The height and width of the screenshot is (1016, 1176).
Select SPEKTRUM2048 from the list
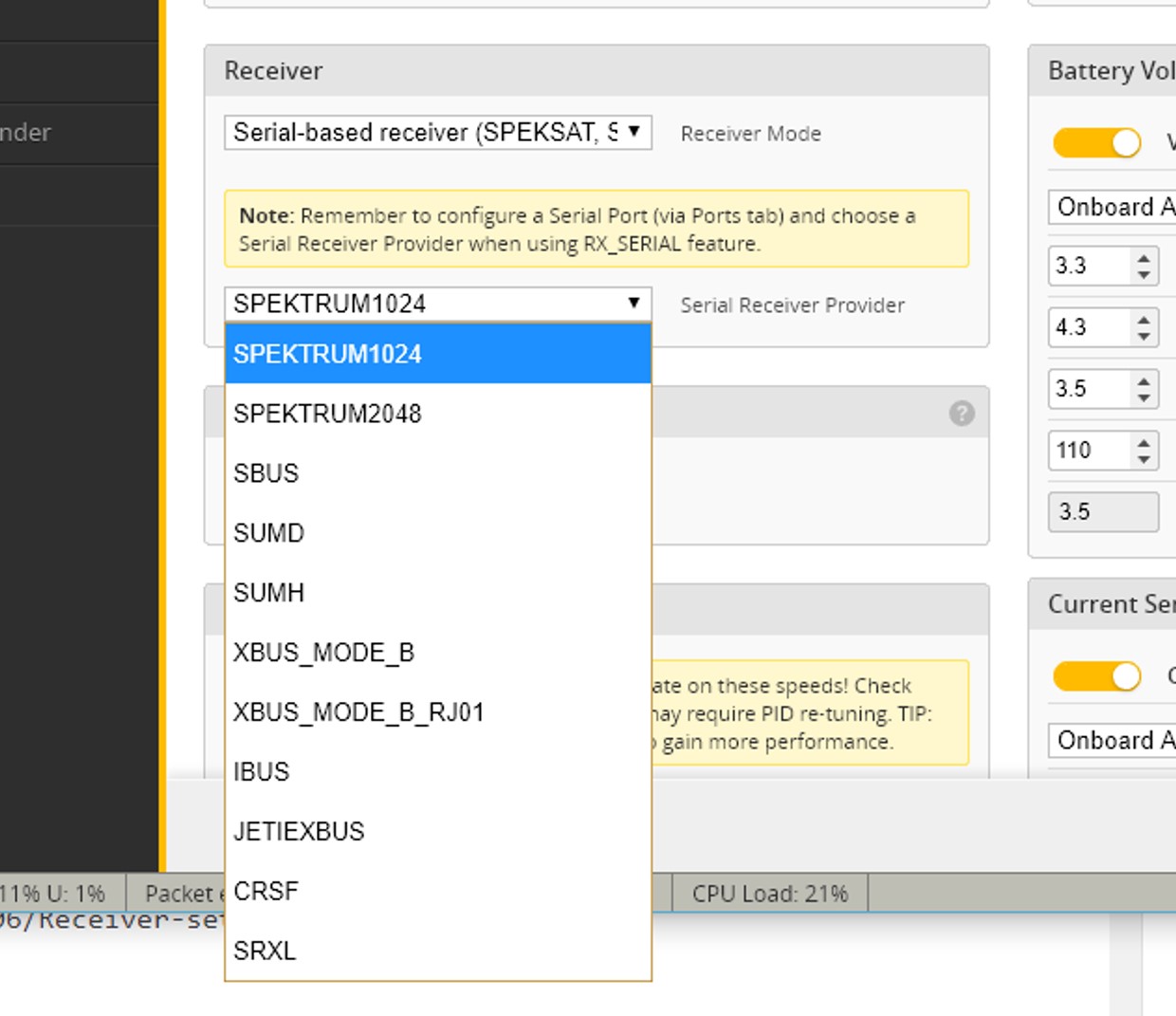[x=437, y=414]
